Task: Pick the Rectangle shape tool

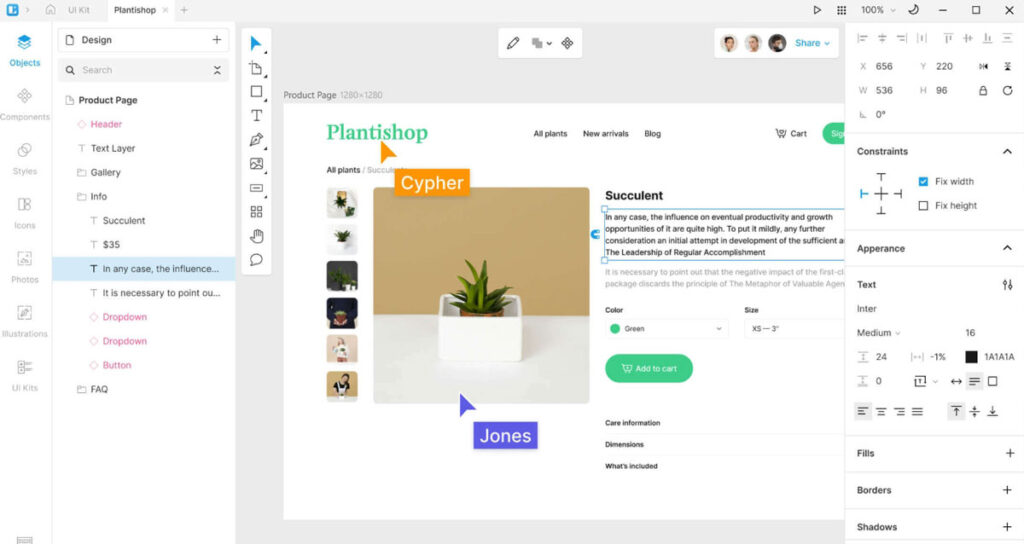Action: point(256,92)
